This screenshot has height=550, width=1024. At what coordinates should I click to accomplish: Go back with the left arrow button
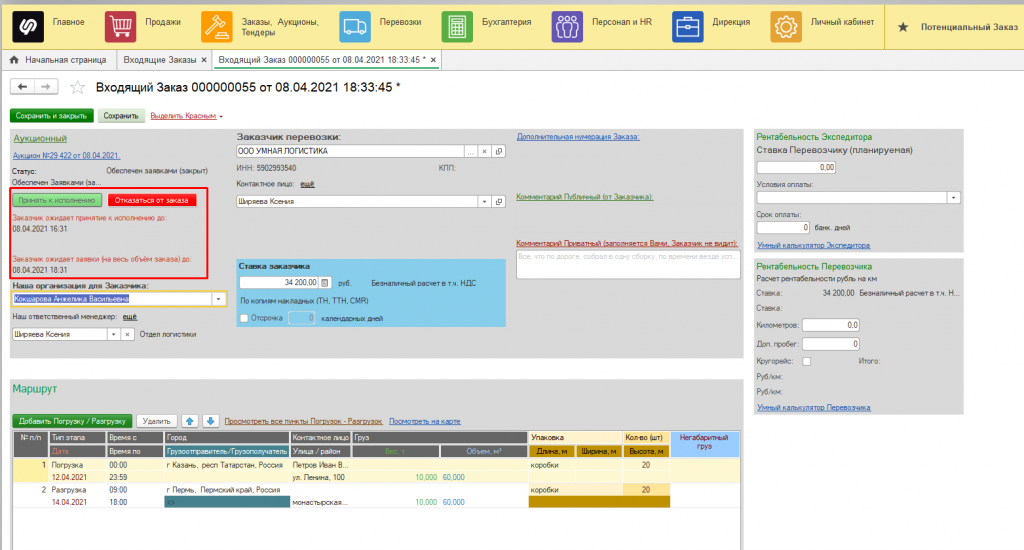[23, 86]
